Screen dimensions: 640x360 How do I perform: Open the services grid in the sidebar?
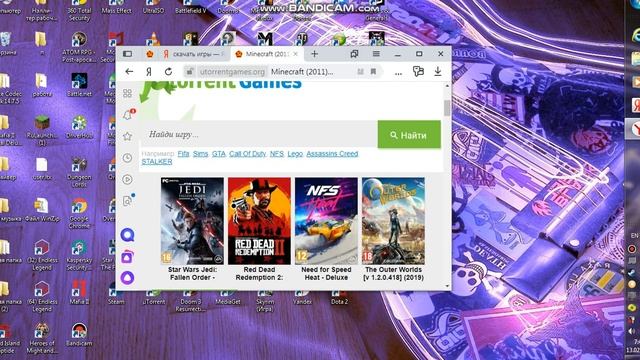pos(127,93)
